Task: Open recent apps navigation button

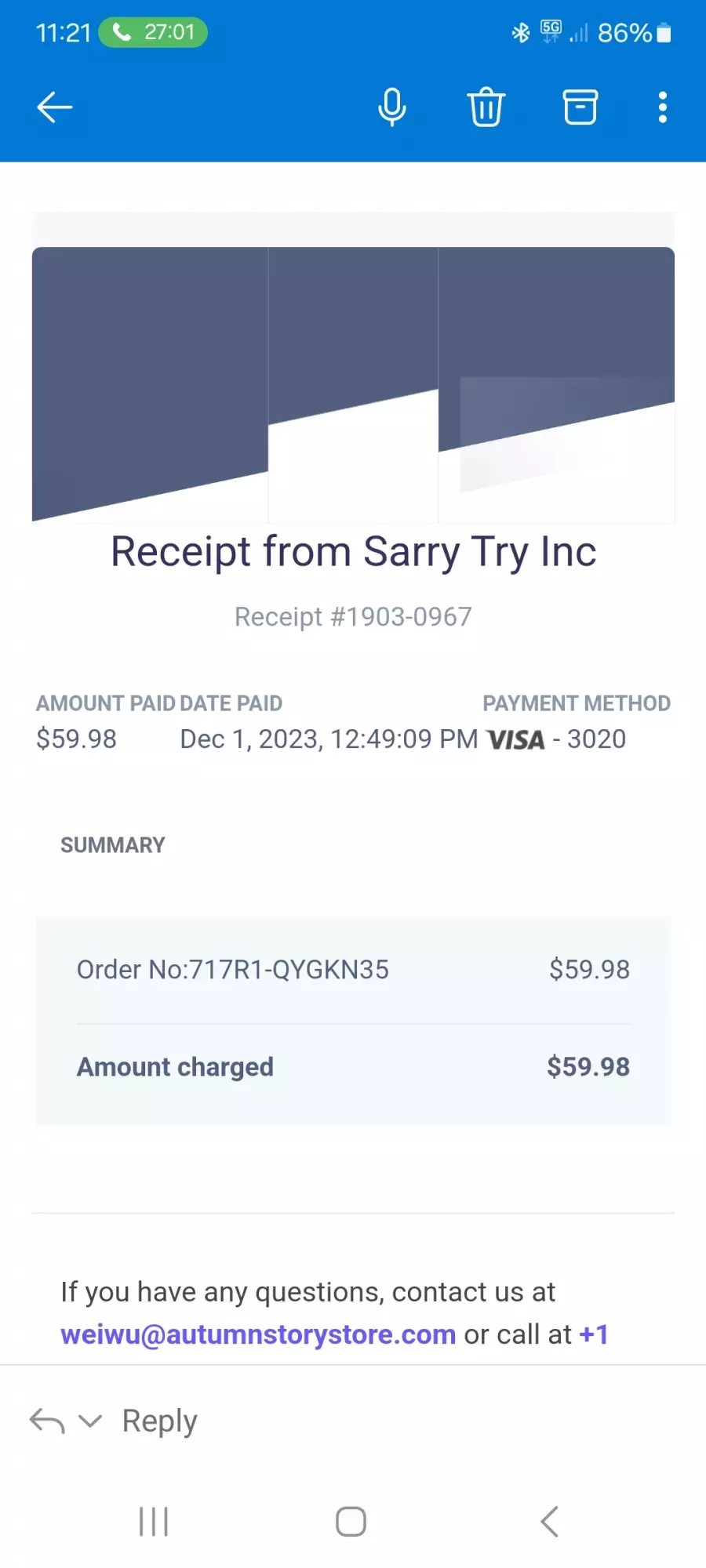Action: 154,1522
